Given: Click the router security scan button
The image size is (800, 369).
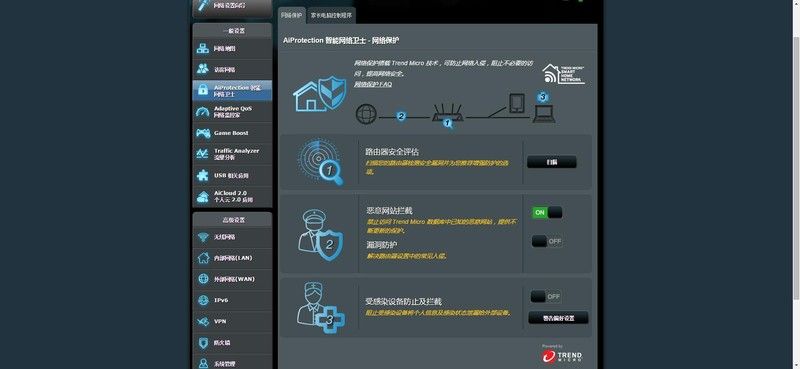Looking at the screenshot, I should point(552,162).
